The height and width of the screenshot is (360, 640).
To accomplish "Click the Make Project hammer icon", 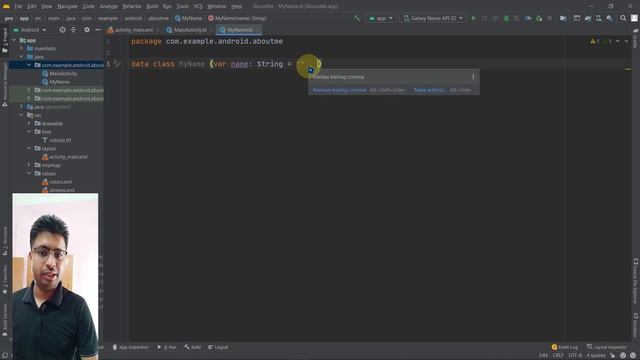I will pos(357,18).
